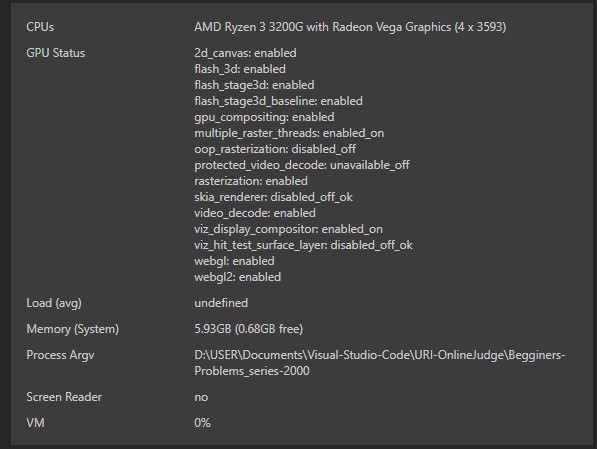Select viz_display_compositor: enabled_on text
Screen dimensions: 597x449
(x=288, y=229)
